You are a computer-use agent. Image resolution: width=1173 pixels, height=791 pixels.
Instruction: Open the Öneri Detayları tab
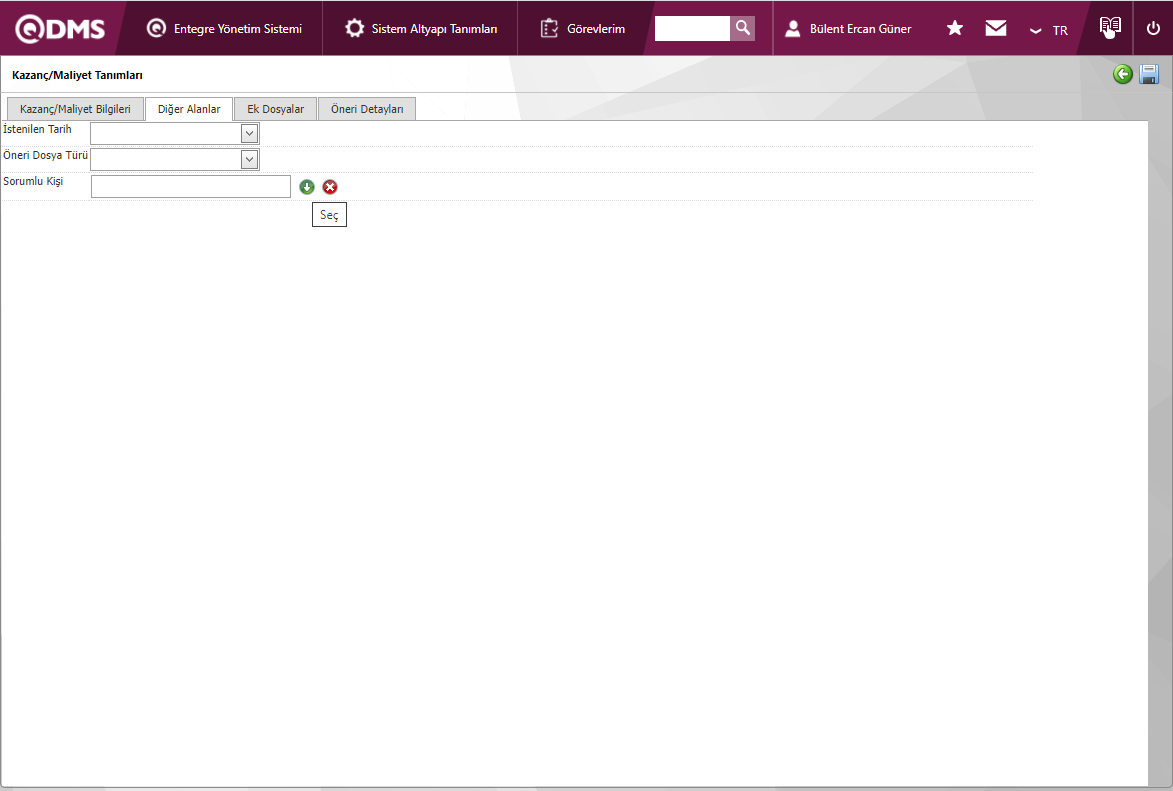367,109
